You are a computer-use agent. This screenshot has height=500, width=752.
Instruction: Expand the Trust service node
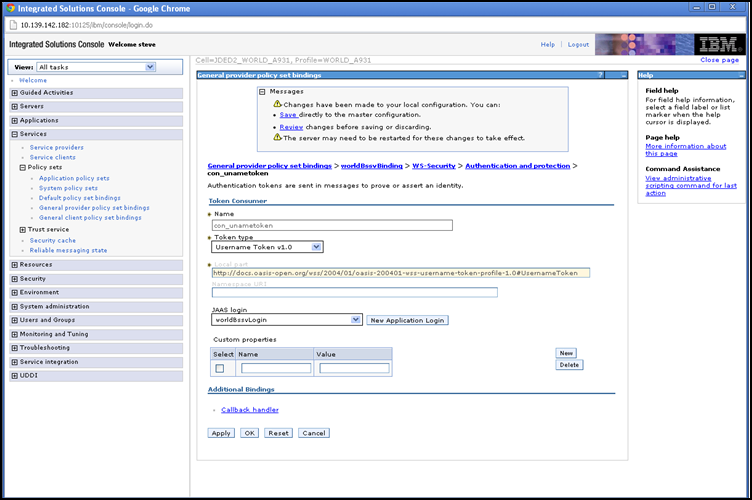pos(23,230)
